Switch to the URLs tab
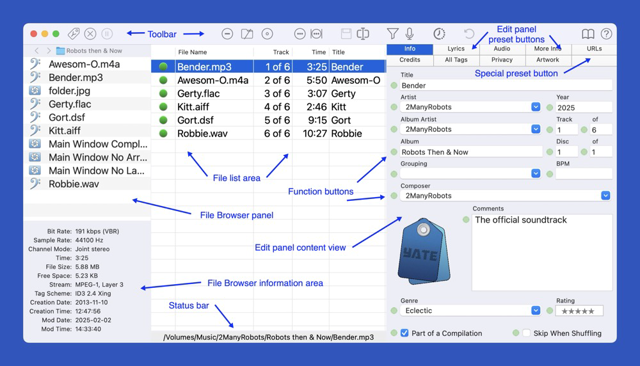This screenshot has height=366, width=640. pos(594,49)
